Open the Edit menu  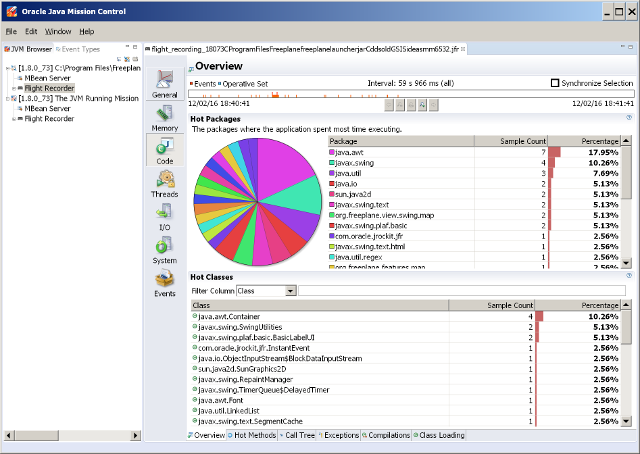coord(31,31)
